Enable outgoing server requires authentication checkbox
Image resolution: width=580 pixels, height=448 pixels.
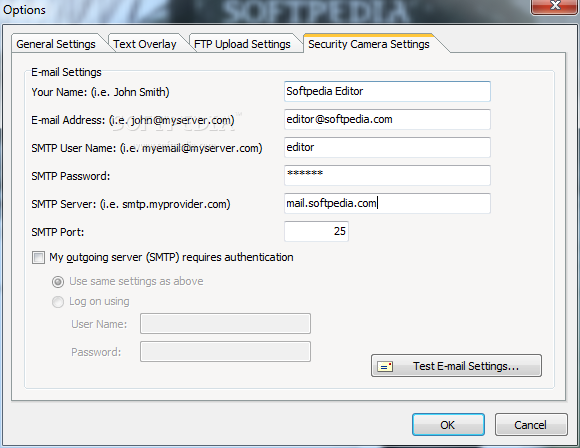coord(38,257)
